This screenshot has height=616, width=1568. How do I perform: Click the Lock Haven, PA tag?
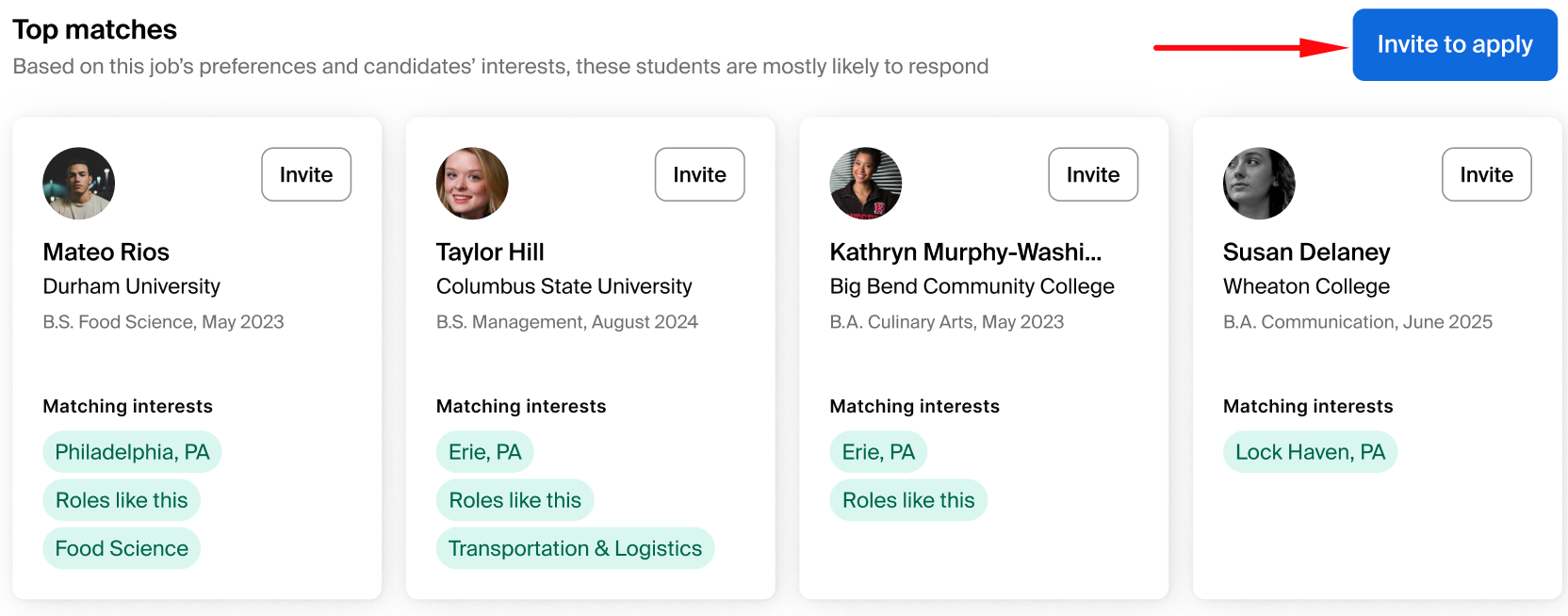pos(1310,451)
